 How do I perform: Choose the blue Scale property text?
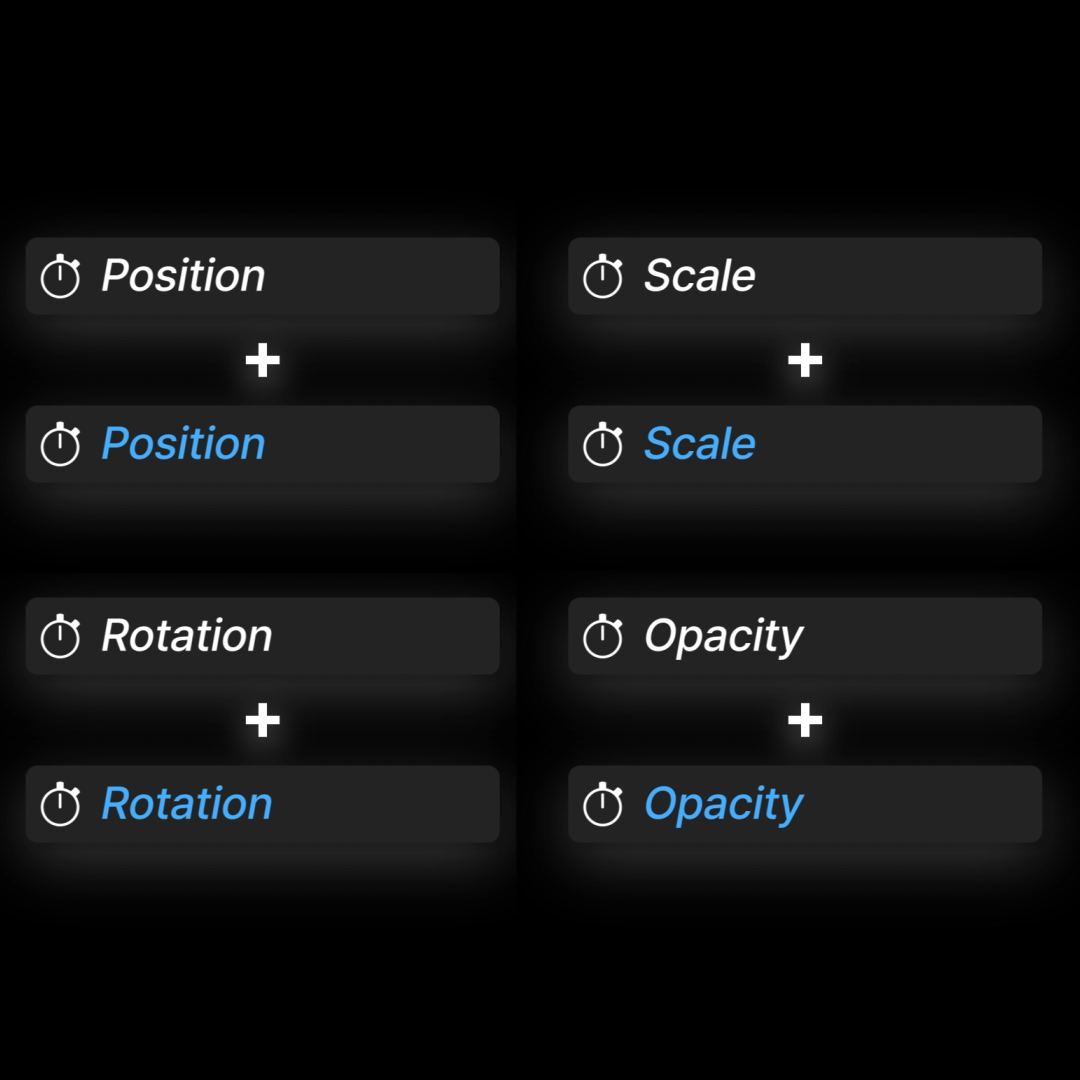(699, 444)
